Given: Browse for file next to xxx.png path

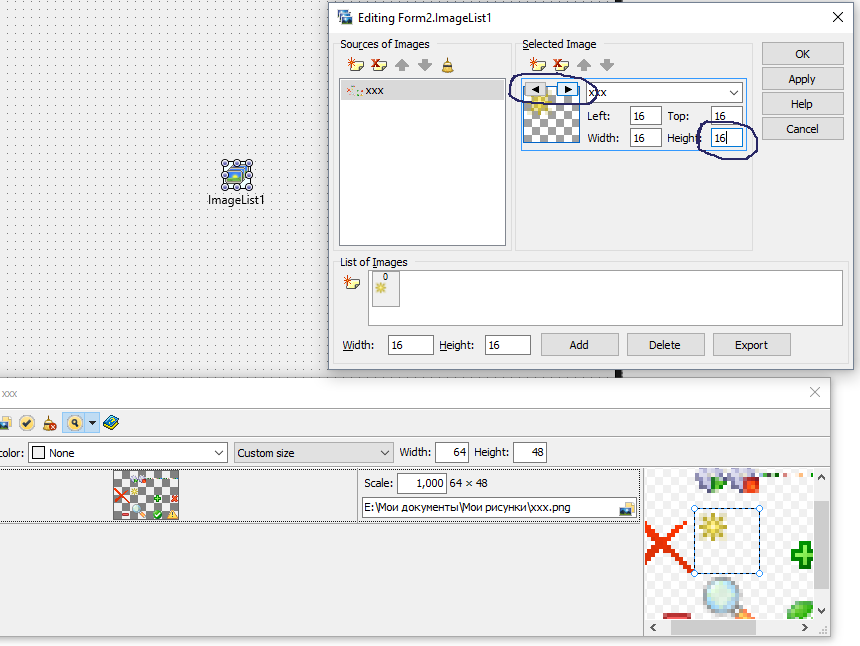Looking at the screenshot, I should click(626, 508).
